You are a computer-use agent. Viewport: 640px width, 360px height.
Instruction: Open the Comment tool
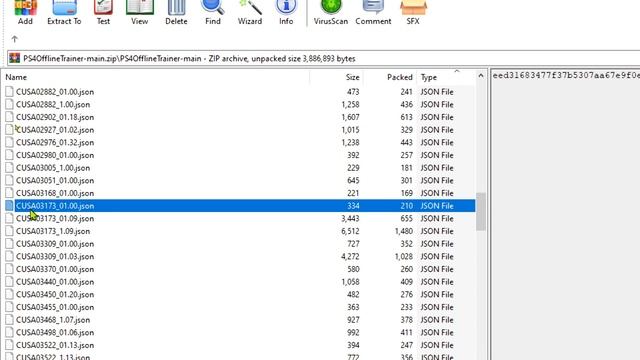point(373,13)
